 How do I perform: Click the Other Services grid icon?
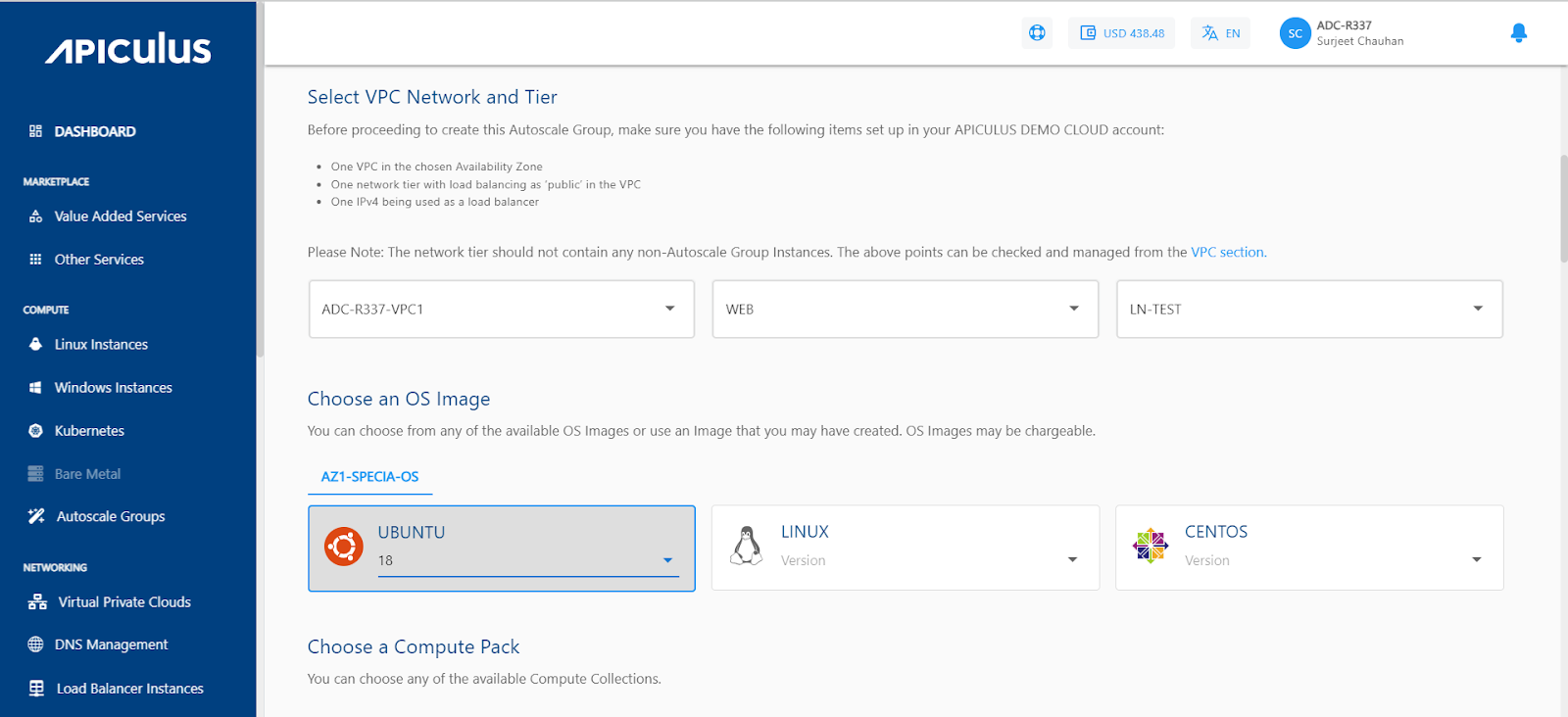coord(35,260)
